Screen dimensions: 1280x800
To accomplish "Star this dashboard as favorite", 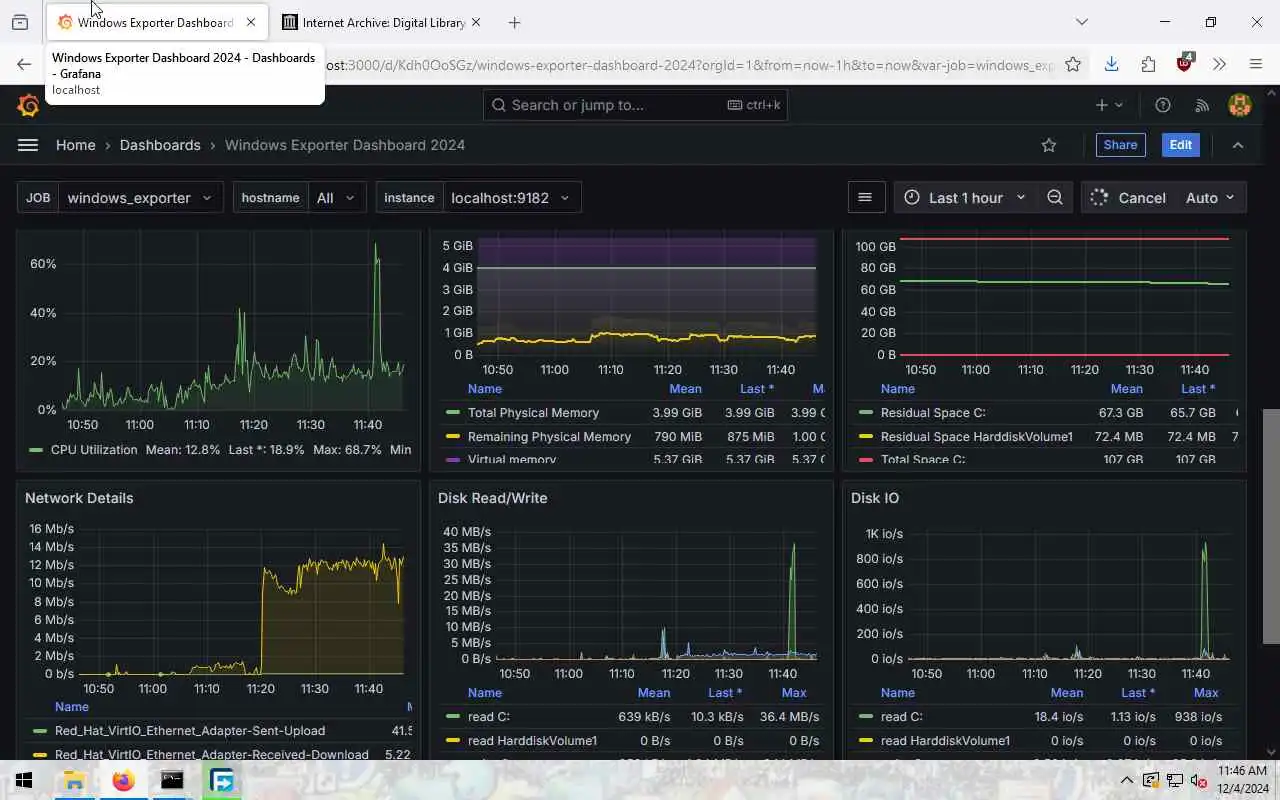I will click(1049, 145).
